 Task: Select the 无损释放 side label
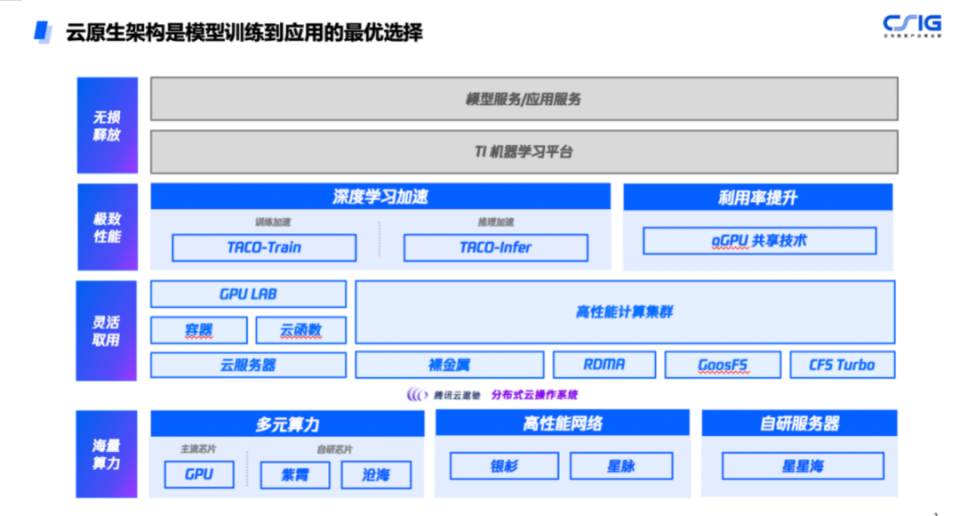(x=107, y=125)
